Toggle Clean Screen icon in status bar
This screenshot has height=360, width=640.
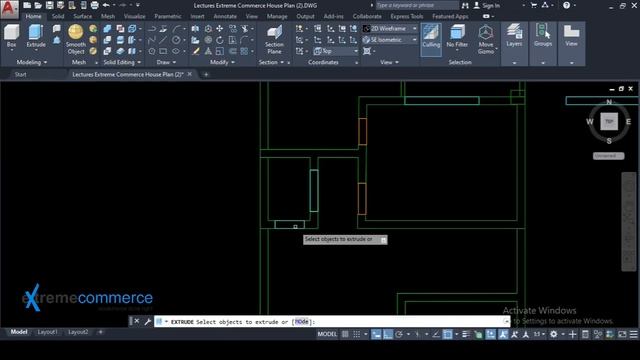(x=622, y=334)
